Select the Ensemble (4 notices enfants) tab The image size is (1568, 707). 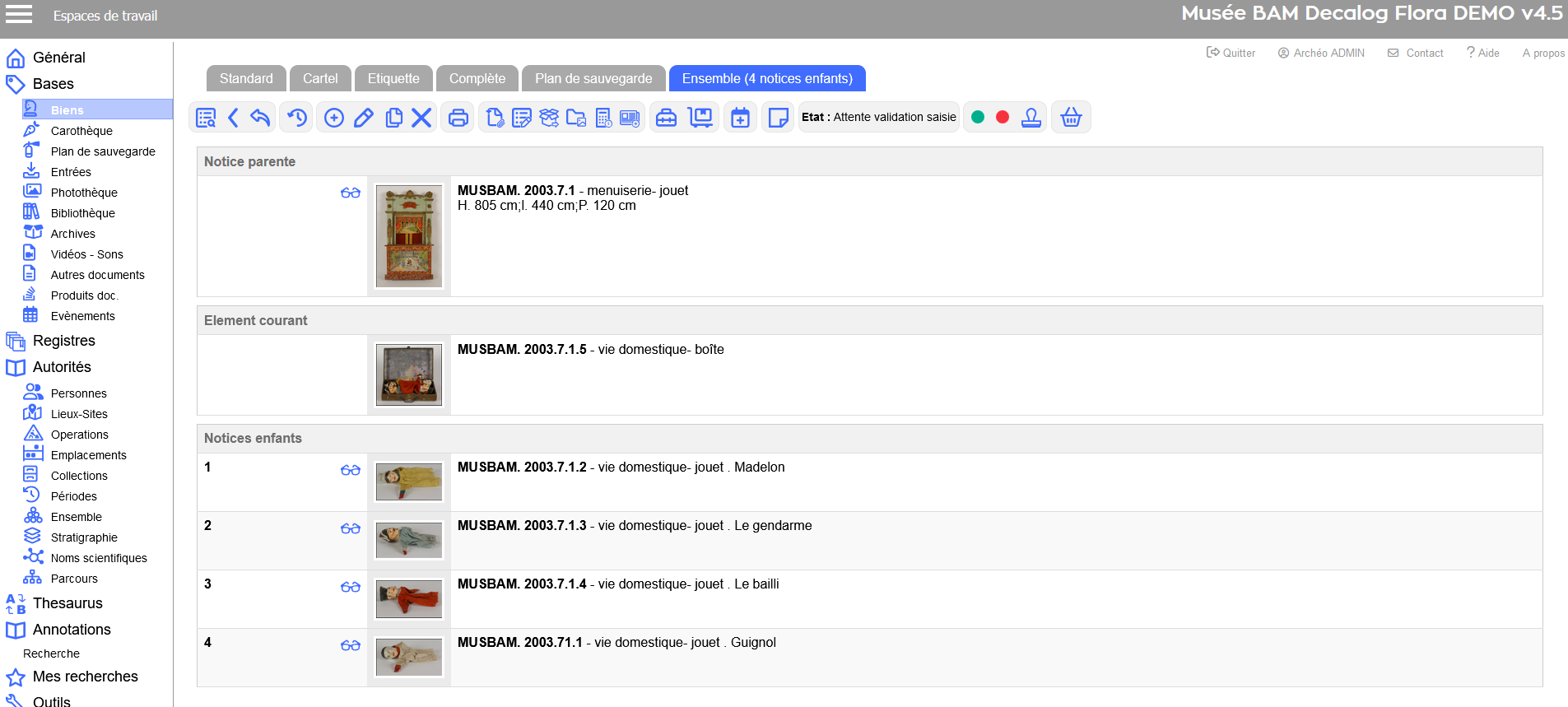point(767,78)
